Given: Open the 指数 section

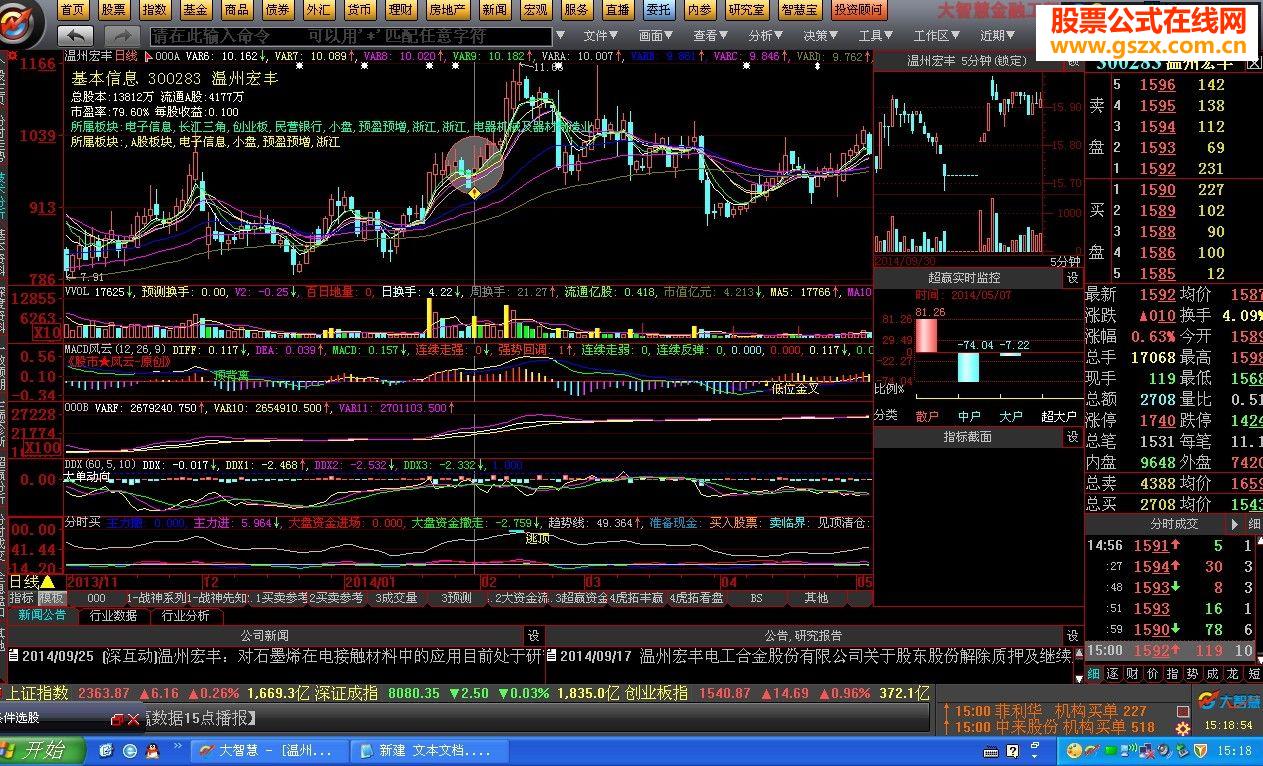Looking at the screenshot, I should click(x=155, y=10).
